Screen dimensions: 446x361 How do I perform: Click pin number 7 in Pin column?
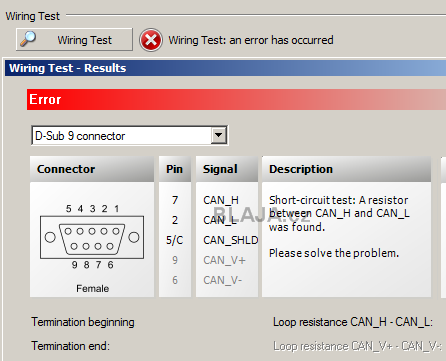tap(175, 200)
